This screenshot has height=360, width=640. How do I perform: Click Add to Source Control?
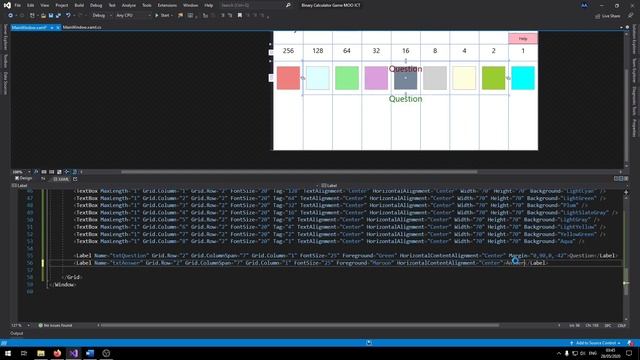[x=595, y=343]
